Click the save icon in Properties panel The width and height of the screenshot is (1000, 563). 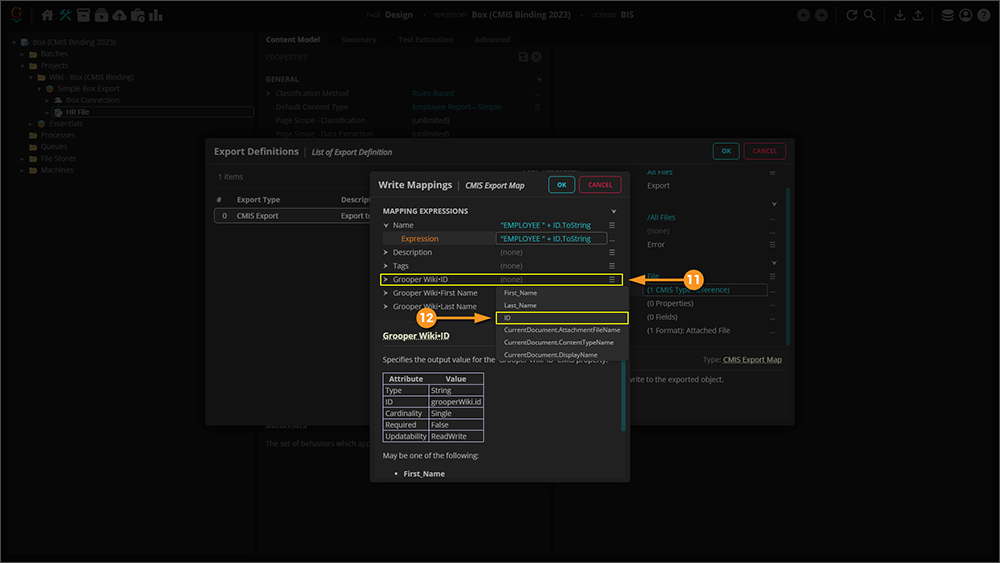[x=523, y=58]
